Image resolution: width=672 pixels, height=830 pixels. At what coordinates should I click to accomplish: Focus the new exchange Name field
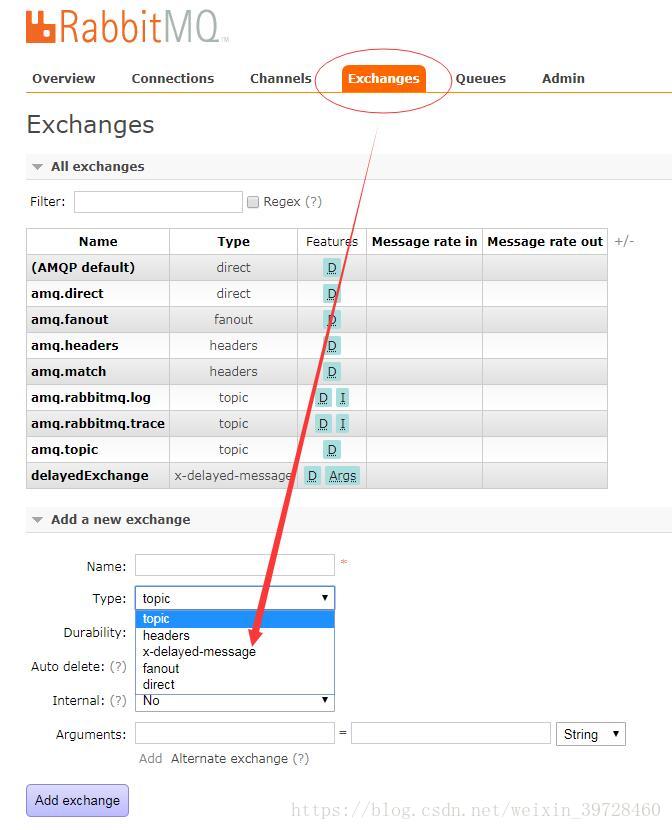[235, 565]
